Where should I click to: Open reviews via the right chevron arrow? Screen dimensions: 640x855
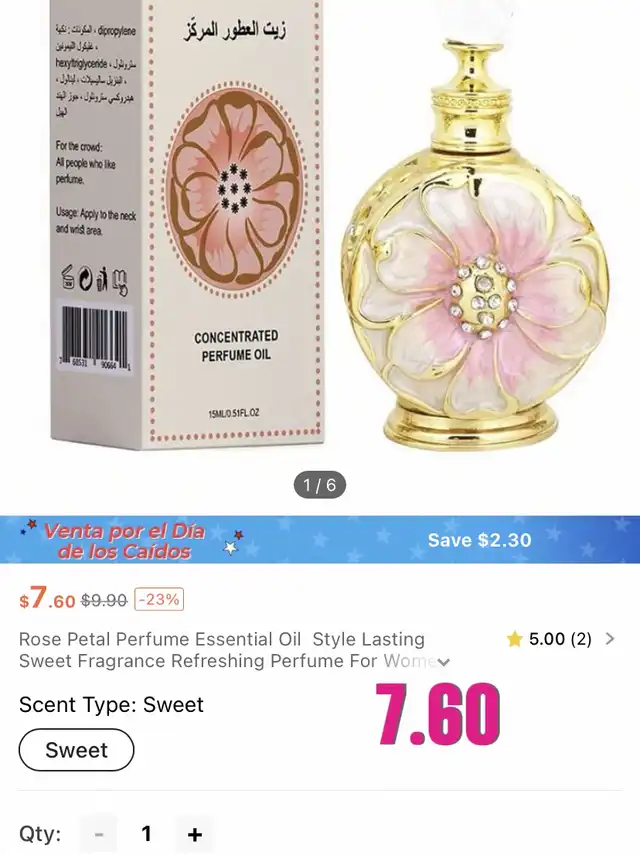610,639
